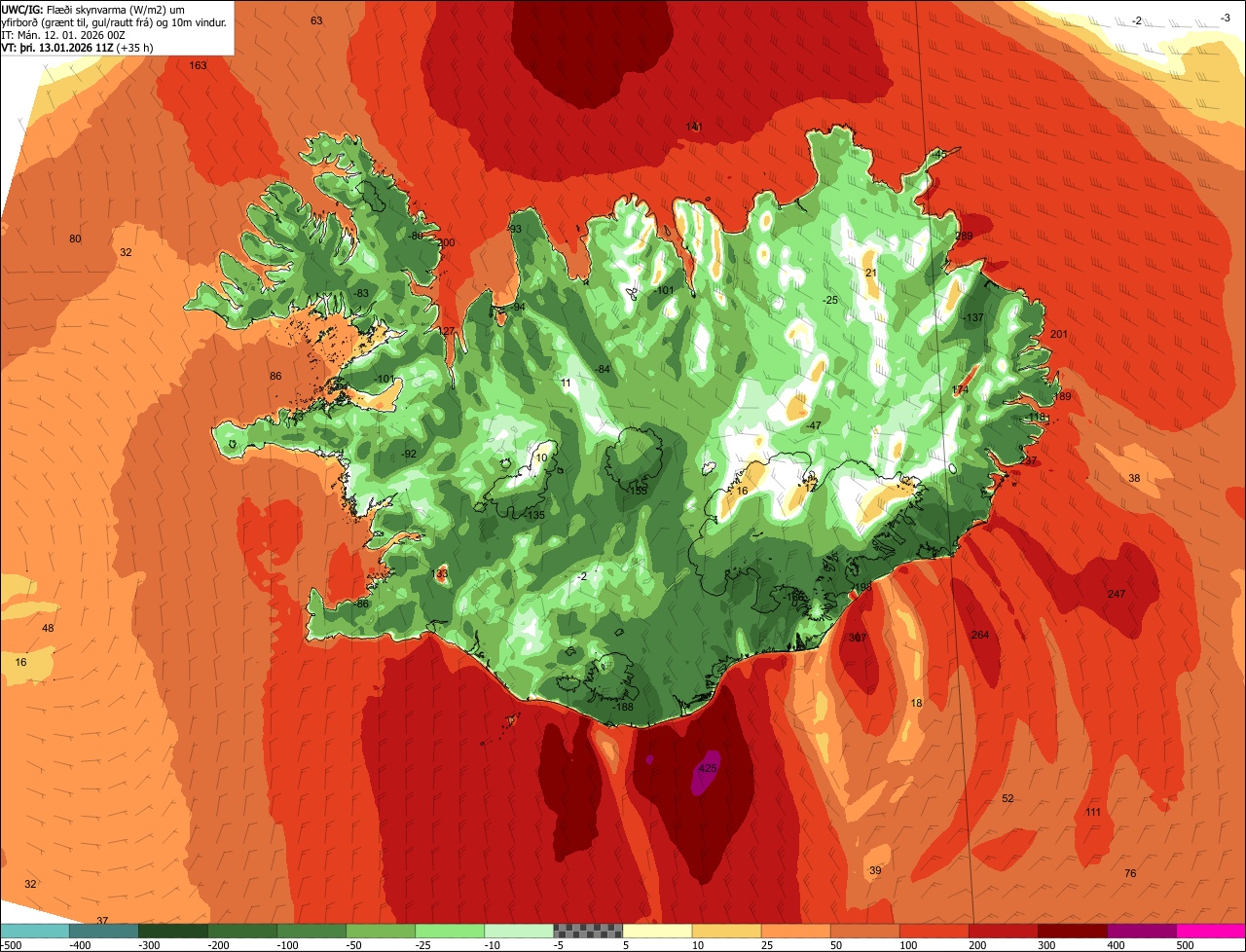The image size is (1246, 952).
Task: Click legend swatch between -50 and -25
Action: pos(381,931)
